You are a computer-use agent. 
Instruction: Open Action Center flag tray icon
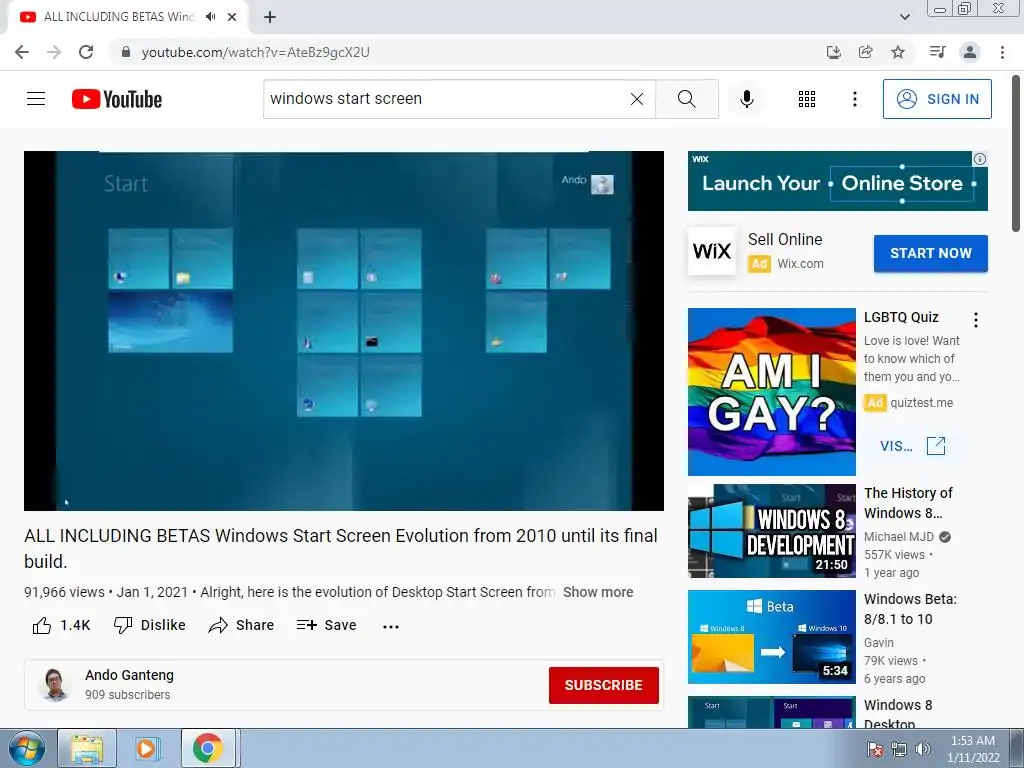875,749
